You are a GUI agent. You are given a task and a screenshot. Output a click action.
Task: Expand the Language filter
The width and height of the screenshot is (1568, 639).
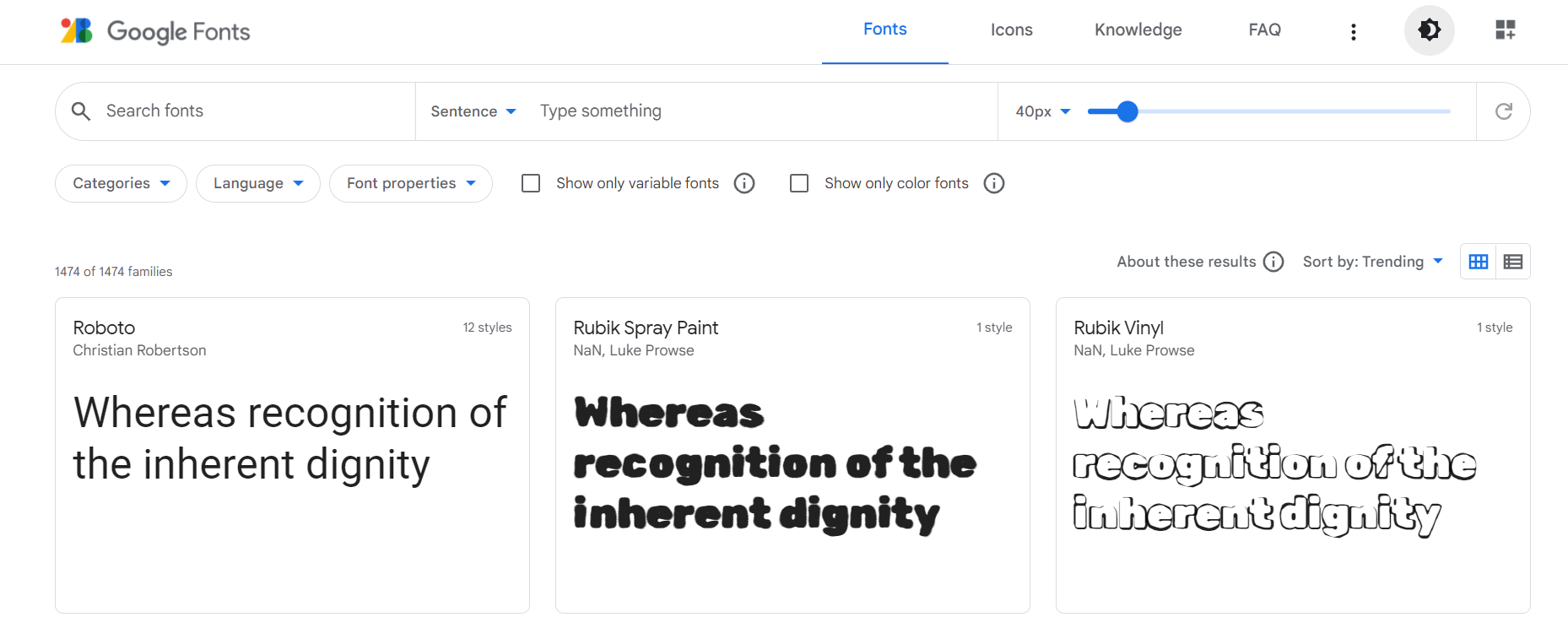pyautogui.click(x=258, y=183)
